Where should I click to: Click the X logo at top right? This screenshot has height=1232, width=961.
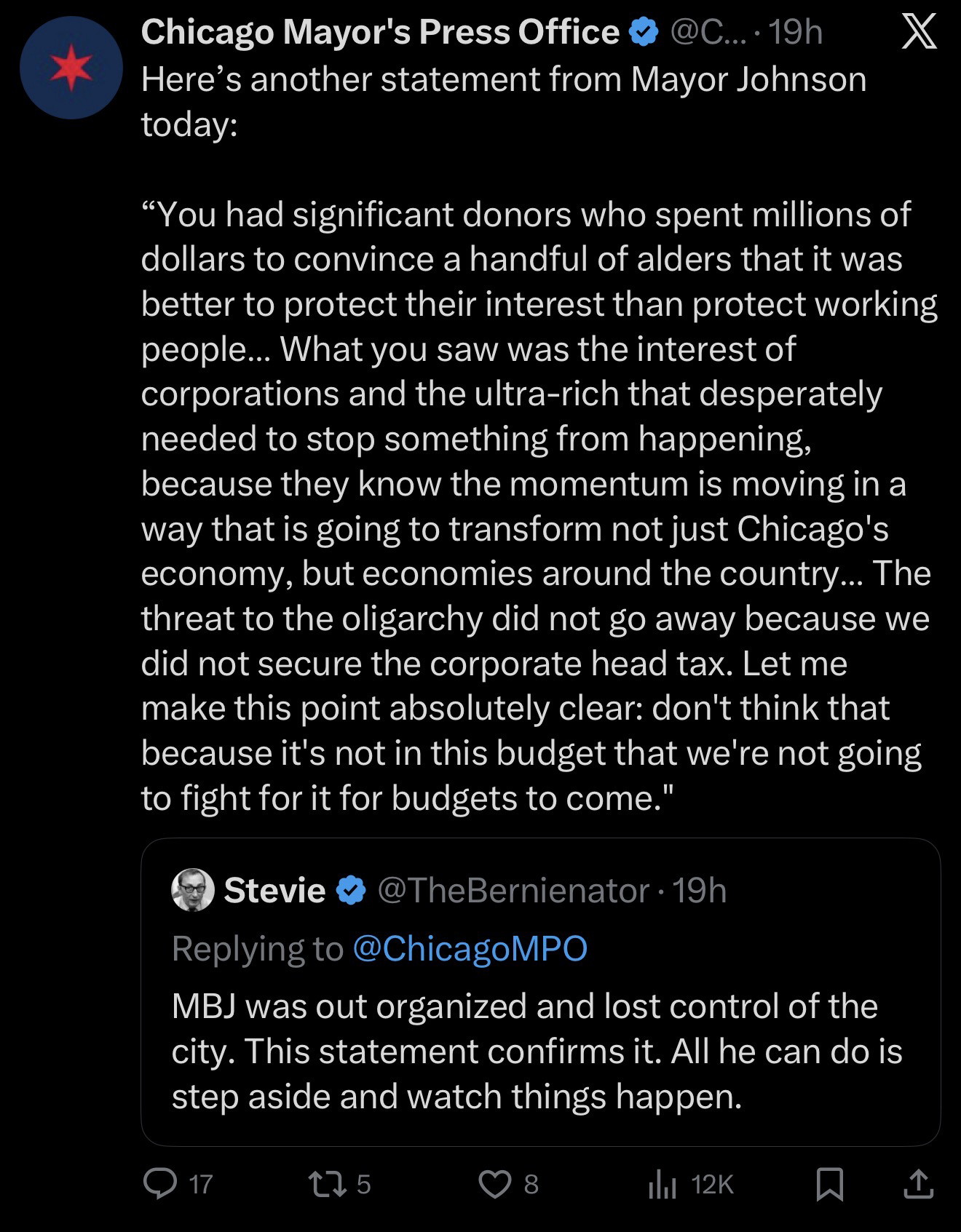[x=920, y=33]
